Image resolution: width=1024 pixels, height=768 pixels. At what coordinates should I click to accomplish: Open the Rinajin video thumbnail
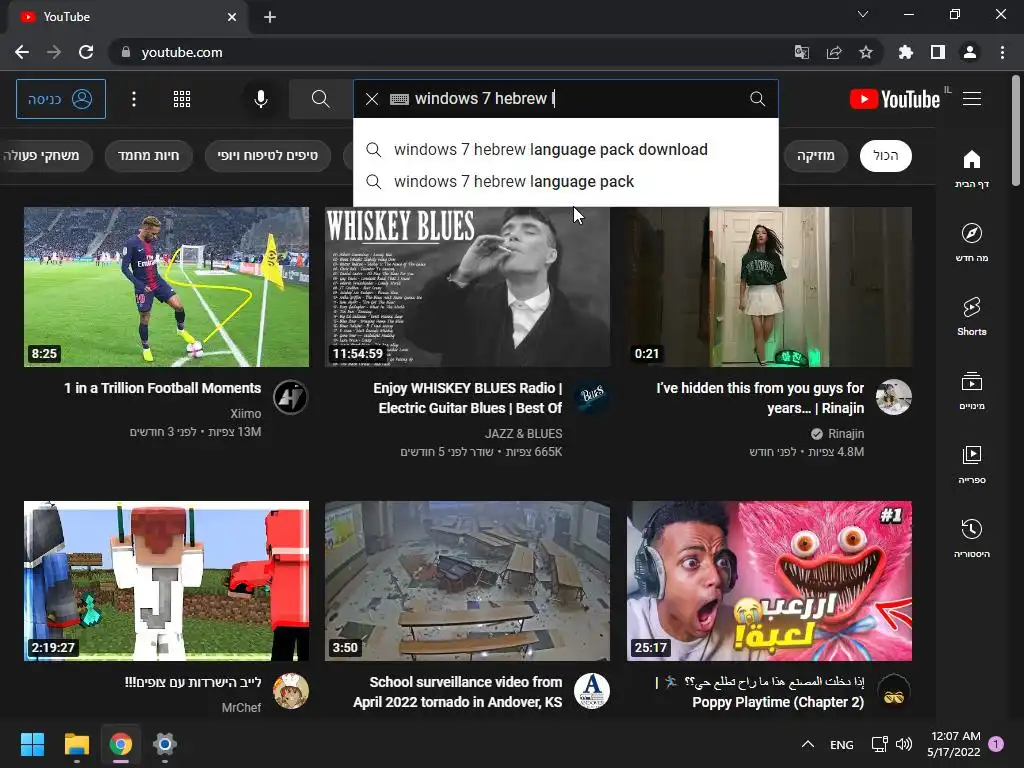click(769, 287)
